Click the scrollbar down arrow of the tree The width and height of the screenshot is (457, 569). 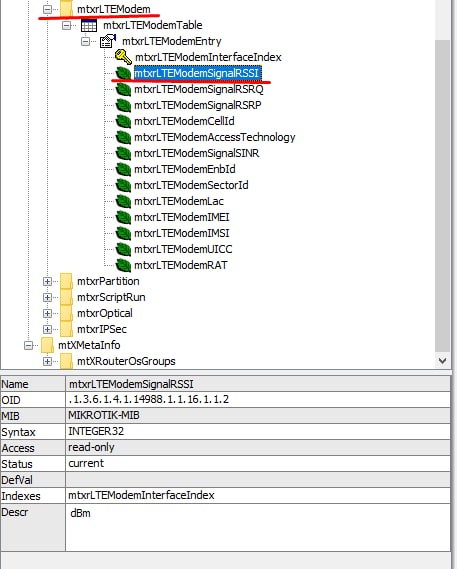coord(442,361)
